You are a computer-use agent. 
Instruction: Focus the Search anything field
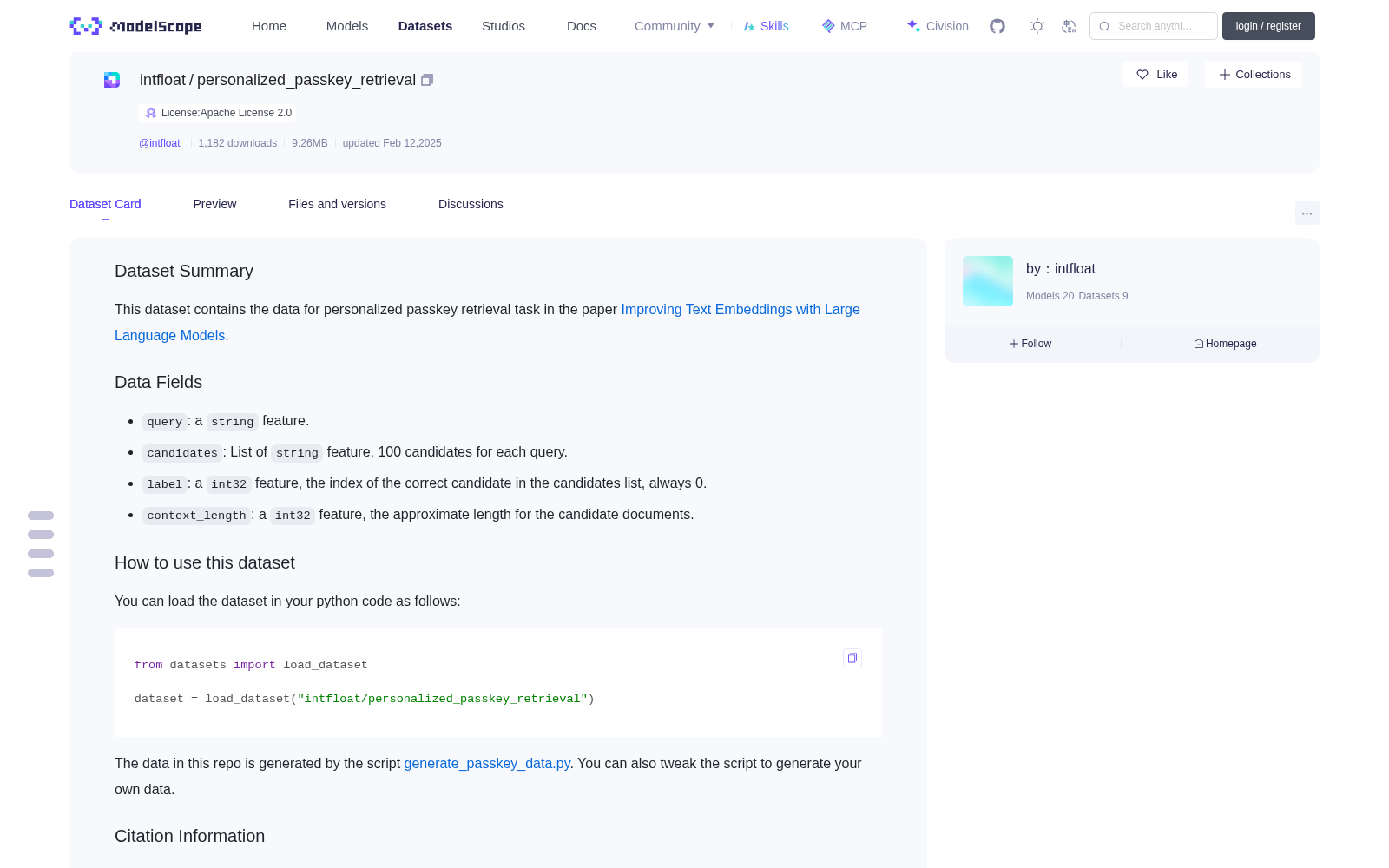1154,26
